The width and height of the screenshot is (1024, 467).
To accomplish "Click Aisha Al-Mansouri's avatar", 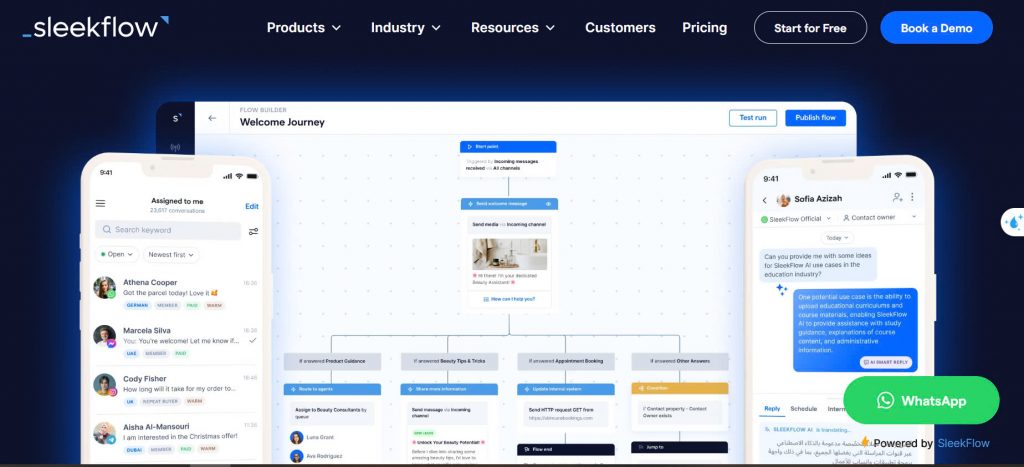I will [104, 432].
